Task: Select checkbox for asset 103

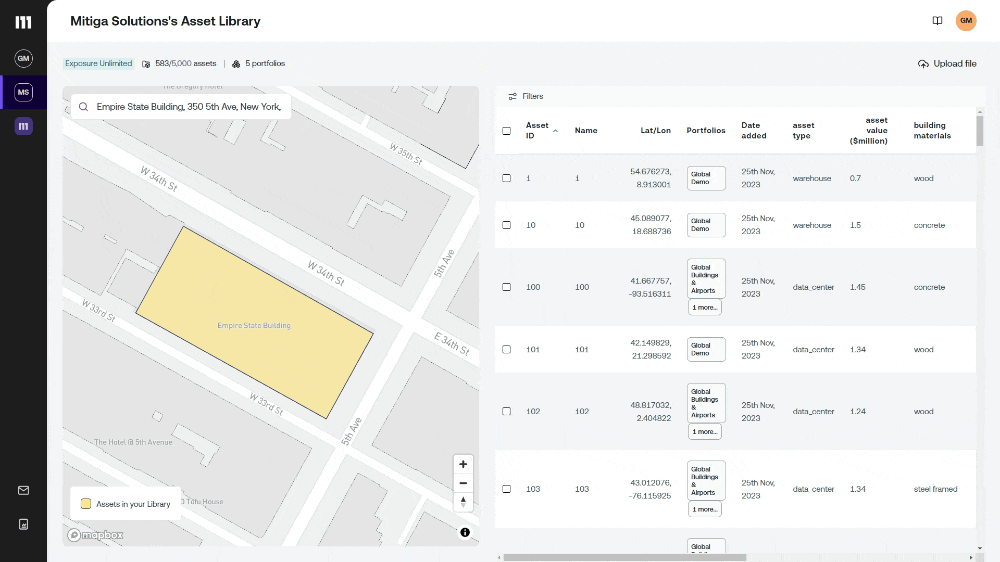Action: click(x=506, y=489)
